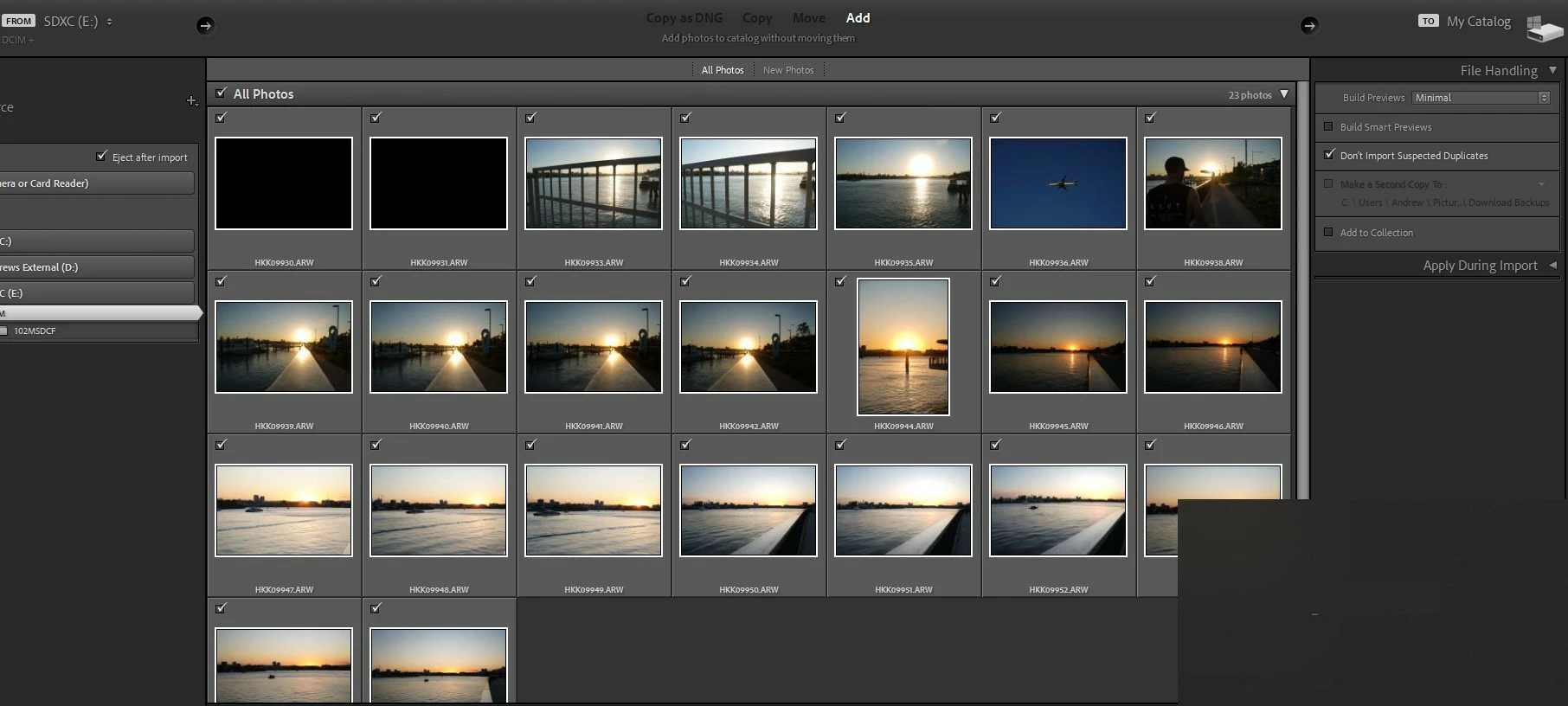The height and width of the screenshot is (706, 1568).
Task: Click the plus icon in Source panel
Action: [x=192, y=101]
